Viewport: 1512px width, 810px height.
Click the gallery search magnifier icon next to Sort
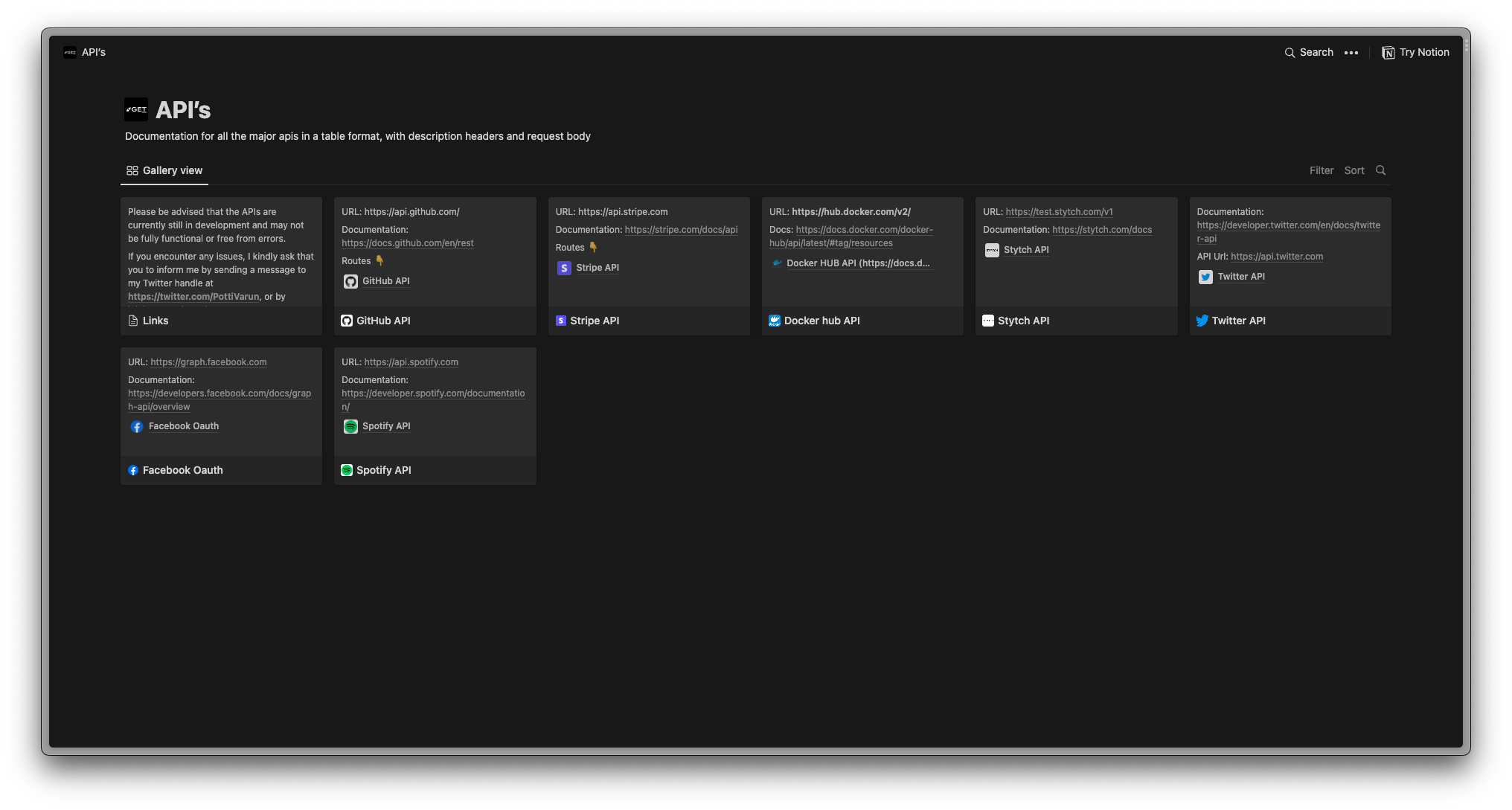[x=1381, y=170]
